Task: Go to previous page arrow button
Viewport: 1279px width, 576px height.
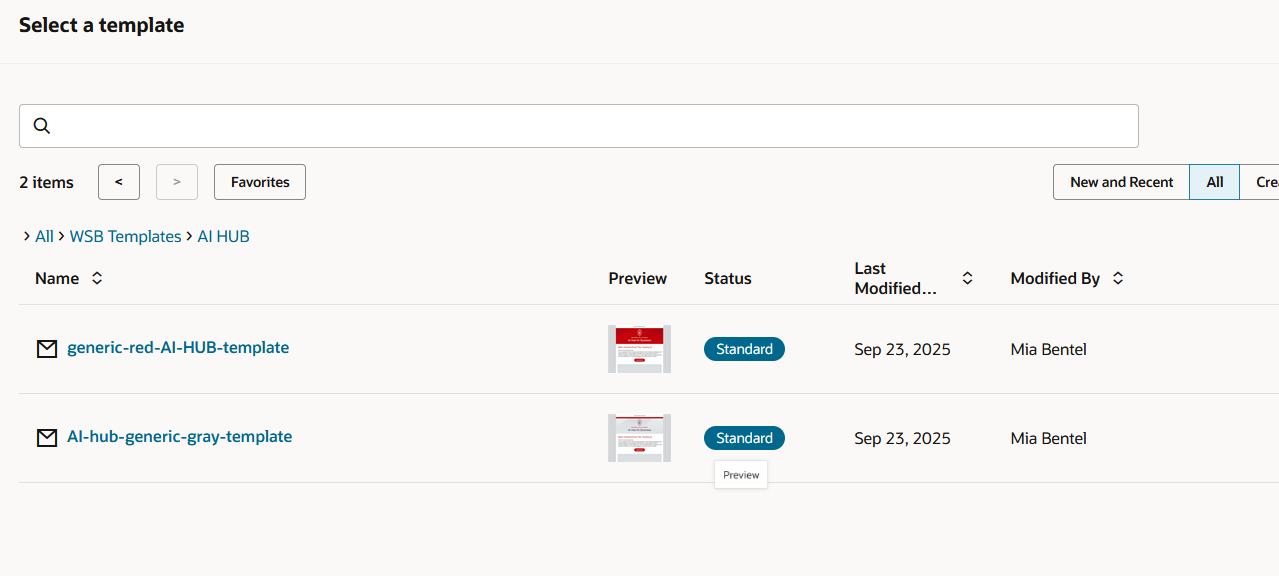Action: (119, 182)
